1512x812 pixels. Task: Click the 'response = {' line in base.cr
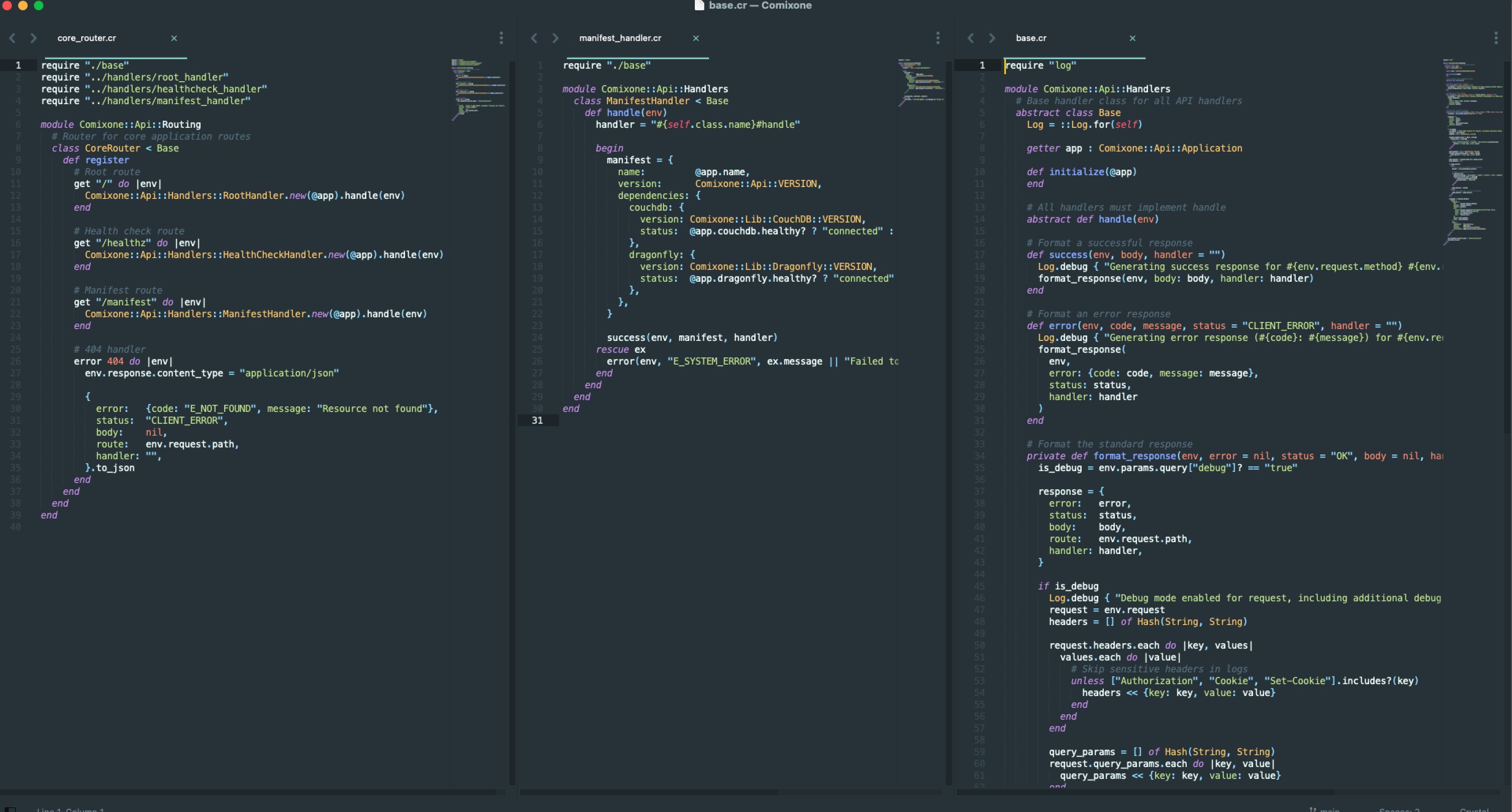pos(1071,492)
